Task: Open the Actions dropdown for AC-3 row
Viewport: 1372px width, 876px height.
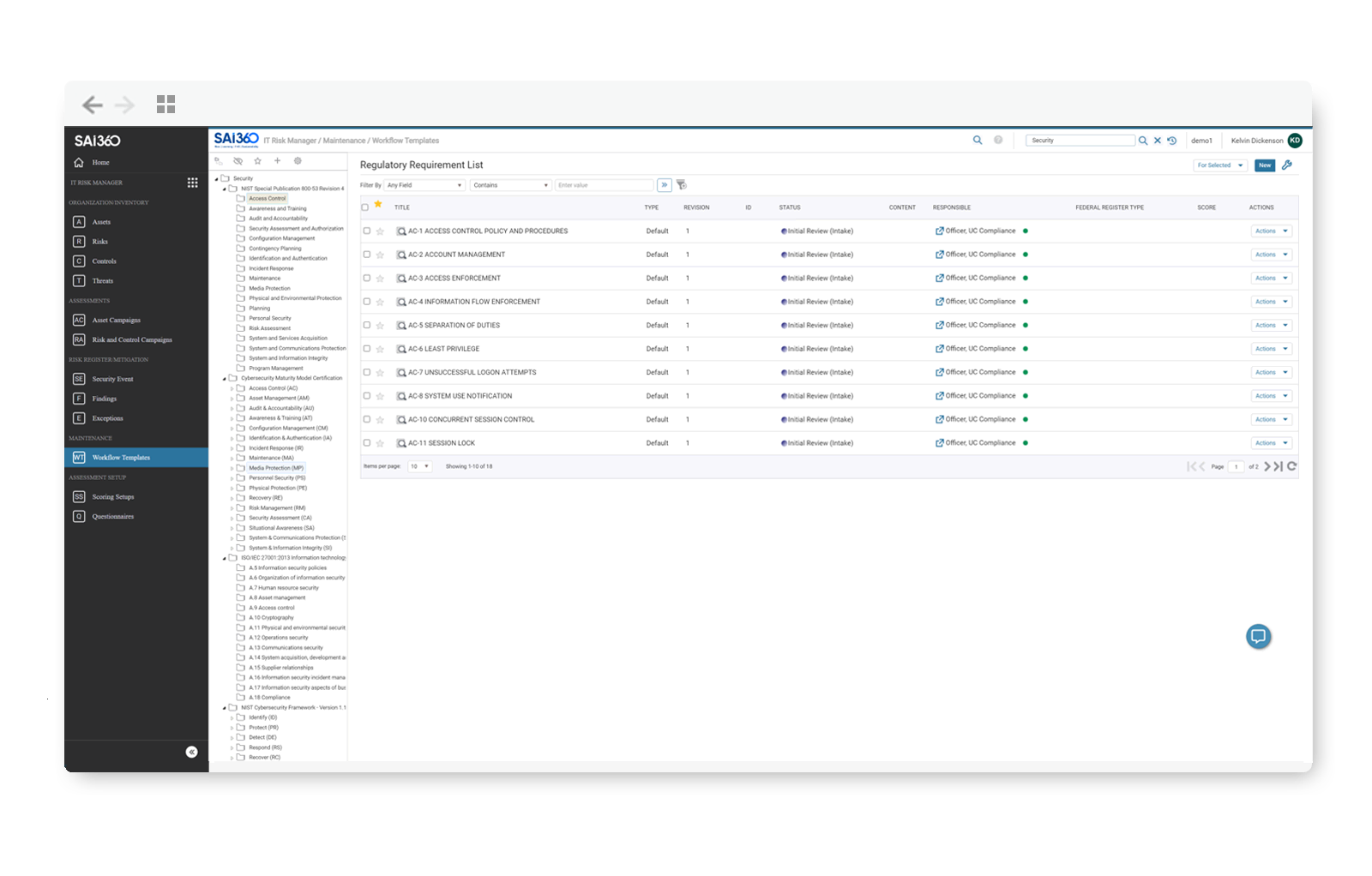Action: click(1271, 278)
